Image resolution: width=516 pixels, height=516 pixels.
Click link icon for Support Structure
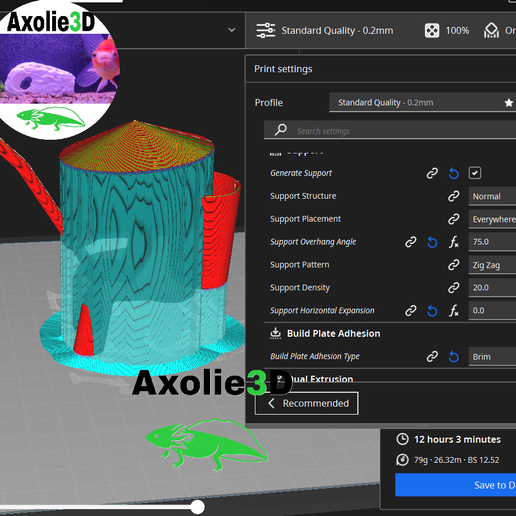coord(454,196)
